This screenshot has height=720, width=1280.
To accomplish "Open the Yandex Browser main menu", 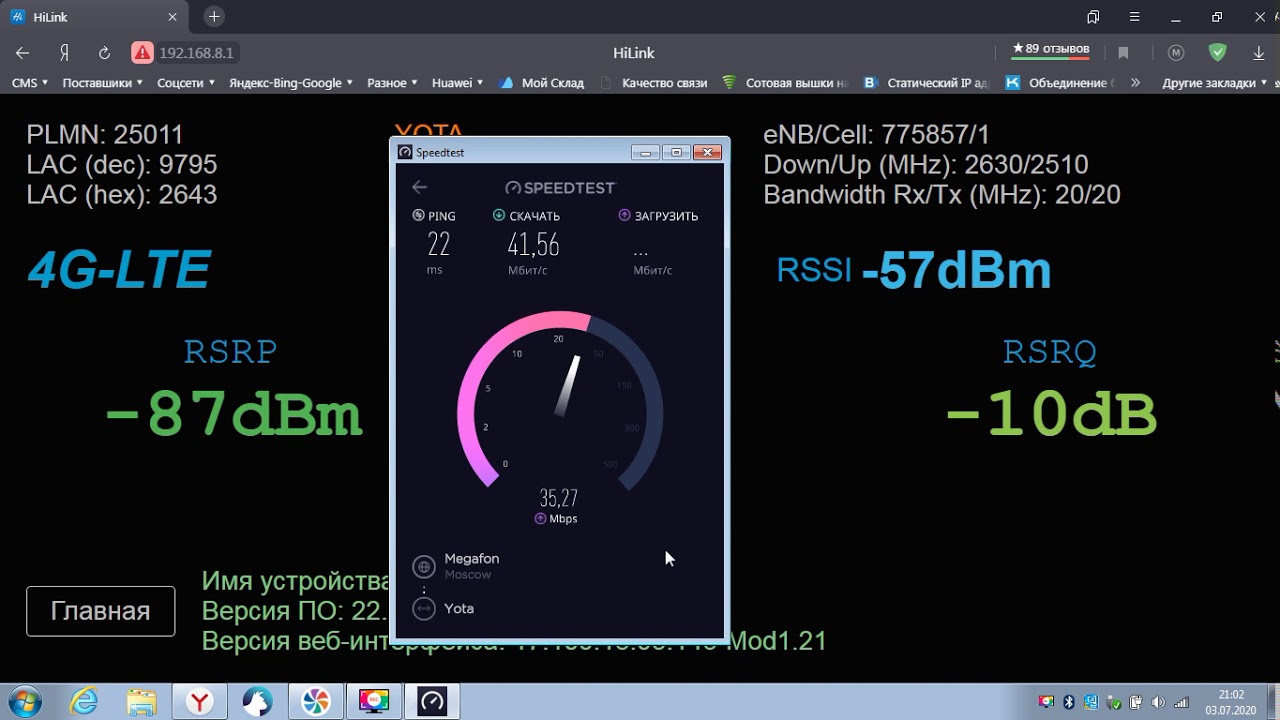I will [1134, 17].
